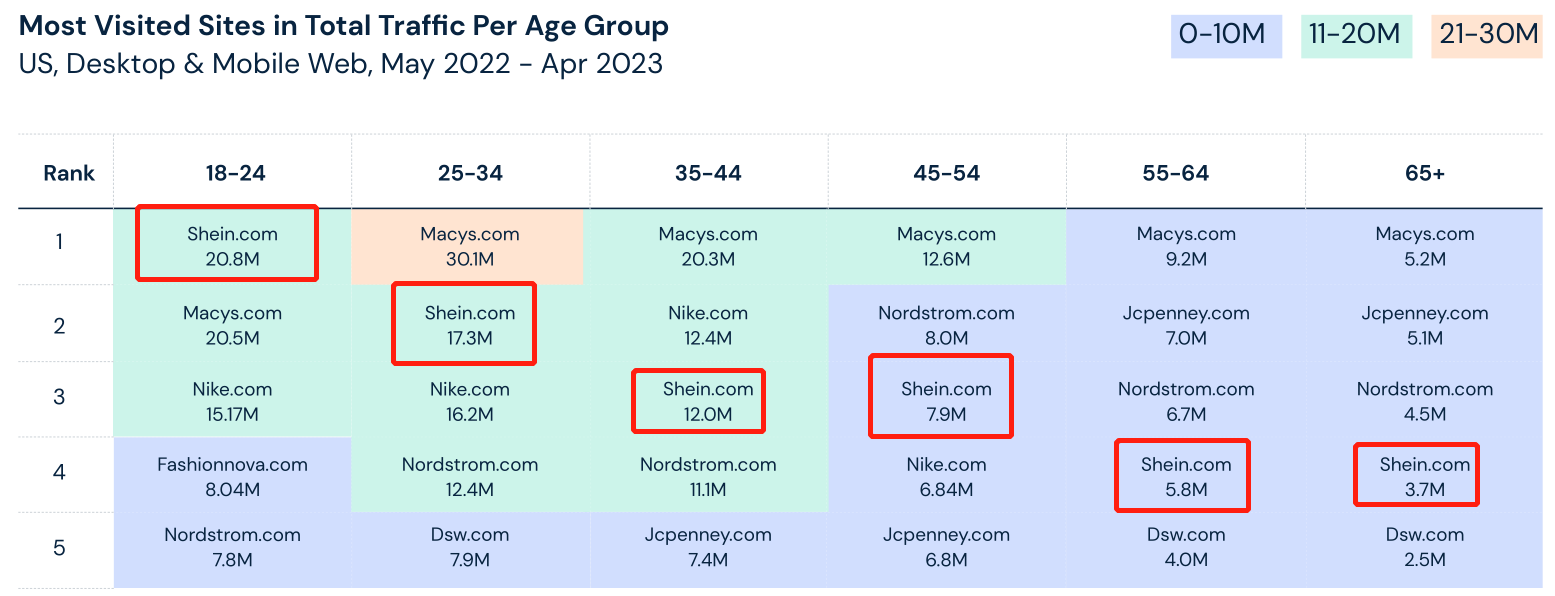The width and height of the screenshot is (1555, 596).
Task: Select the Jcpenney.com 7.4M cell
Action: pos(708,547)
